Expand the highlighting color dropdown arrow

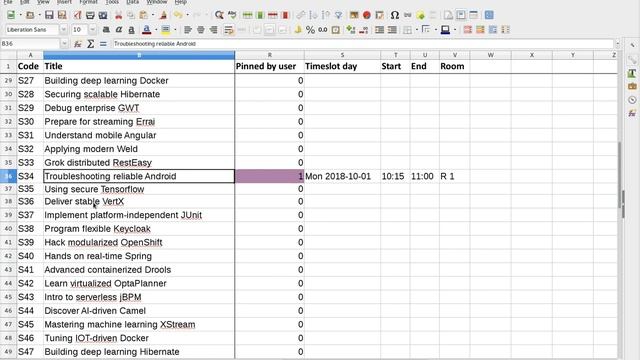[x=175, y=30]
